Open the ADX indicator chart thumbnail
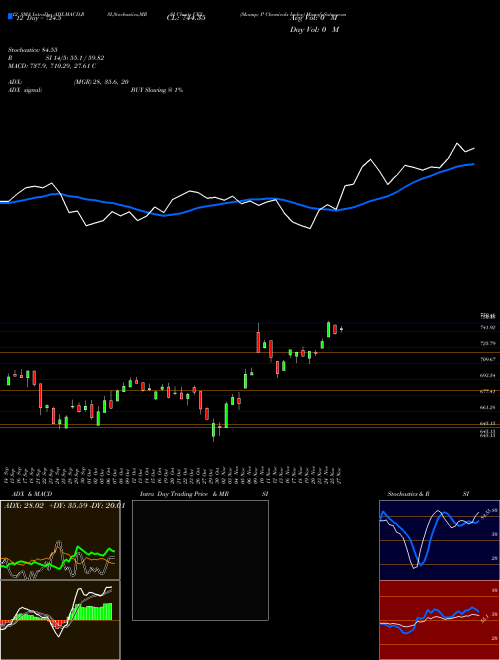500x660 pixels. [x=60, y=540]
